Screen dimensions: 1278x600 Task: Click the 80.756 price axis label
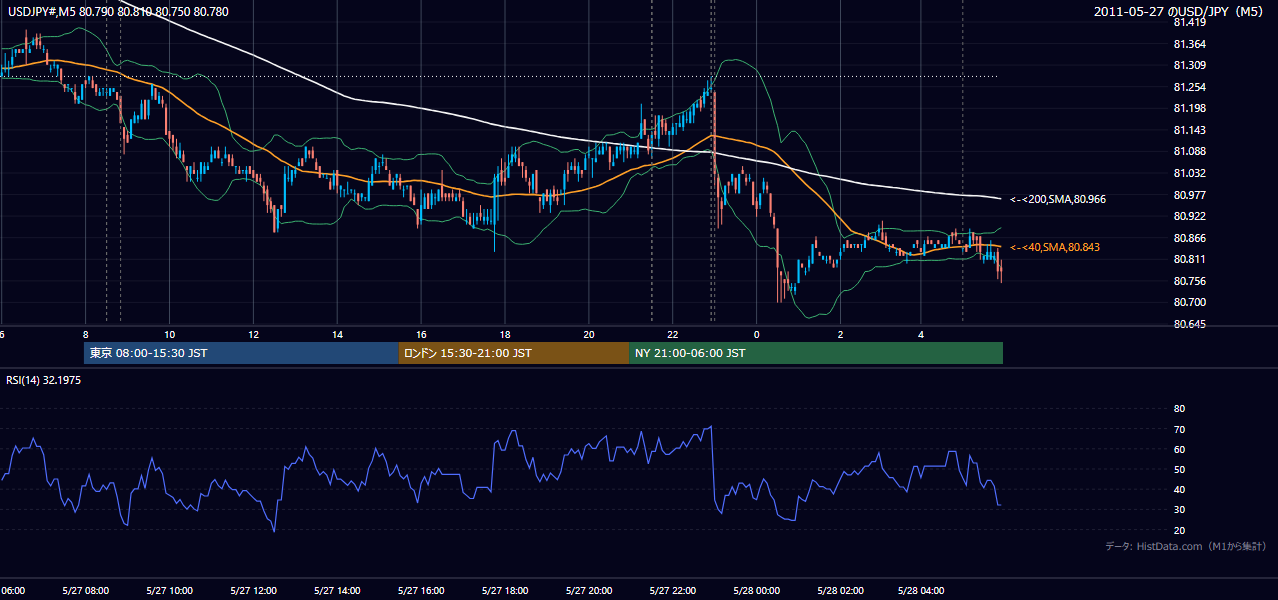tap(1190, 281)
